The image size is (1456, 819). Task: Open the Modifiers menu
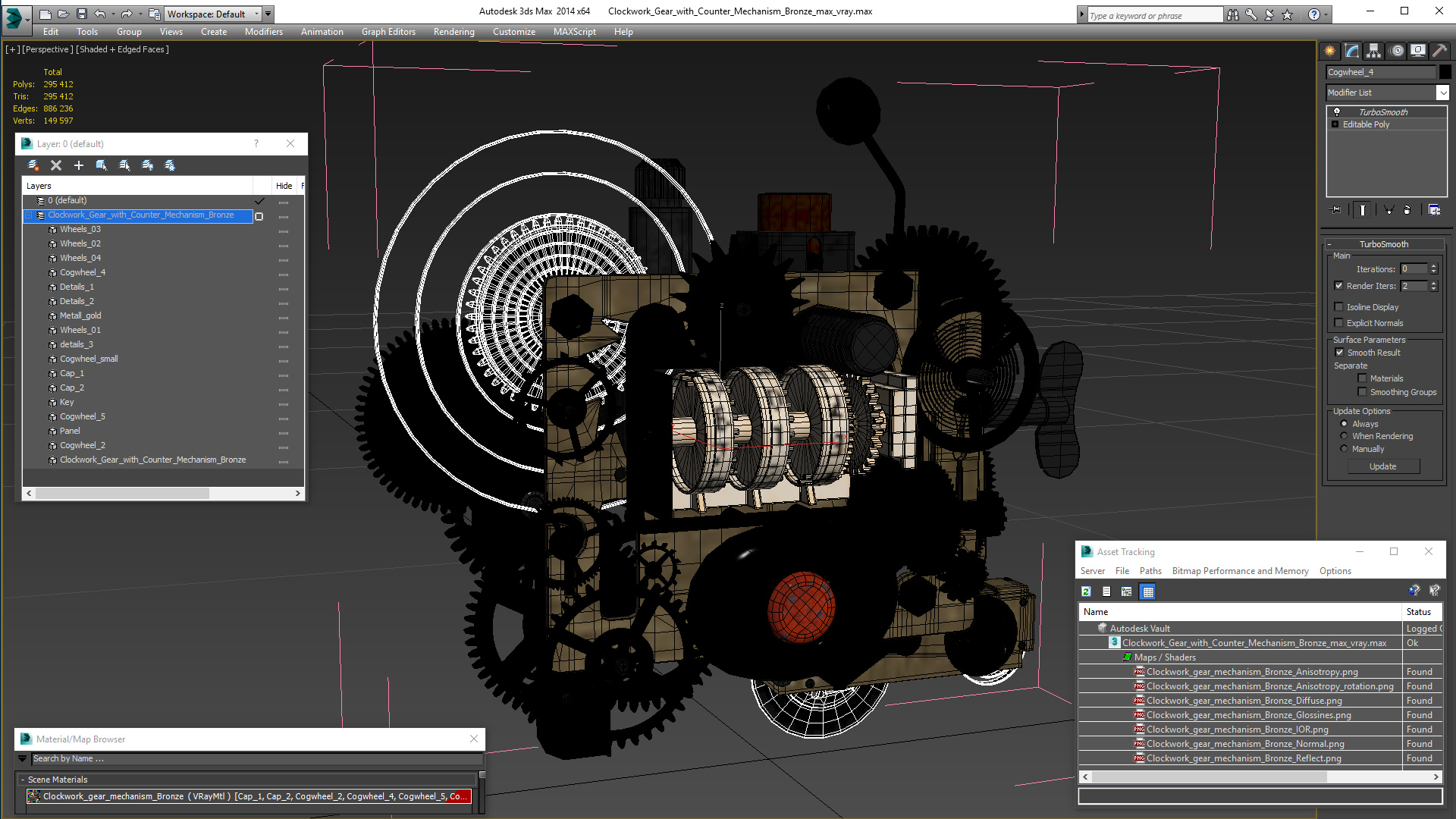point(263,32)
